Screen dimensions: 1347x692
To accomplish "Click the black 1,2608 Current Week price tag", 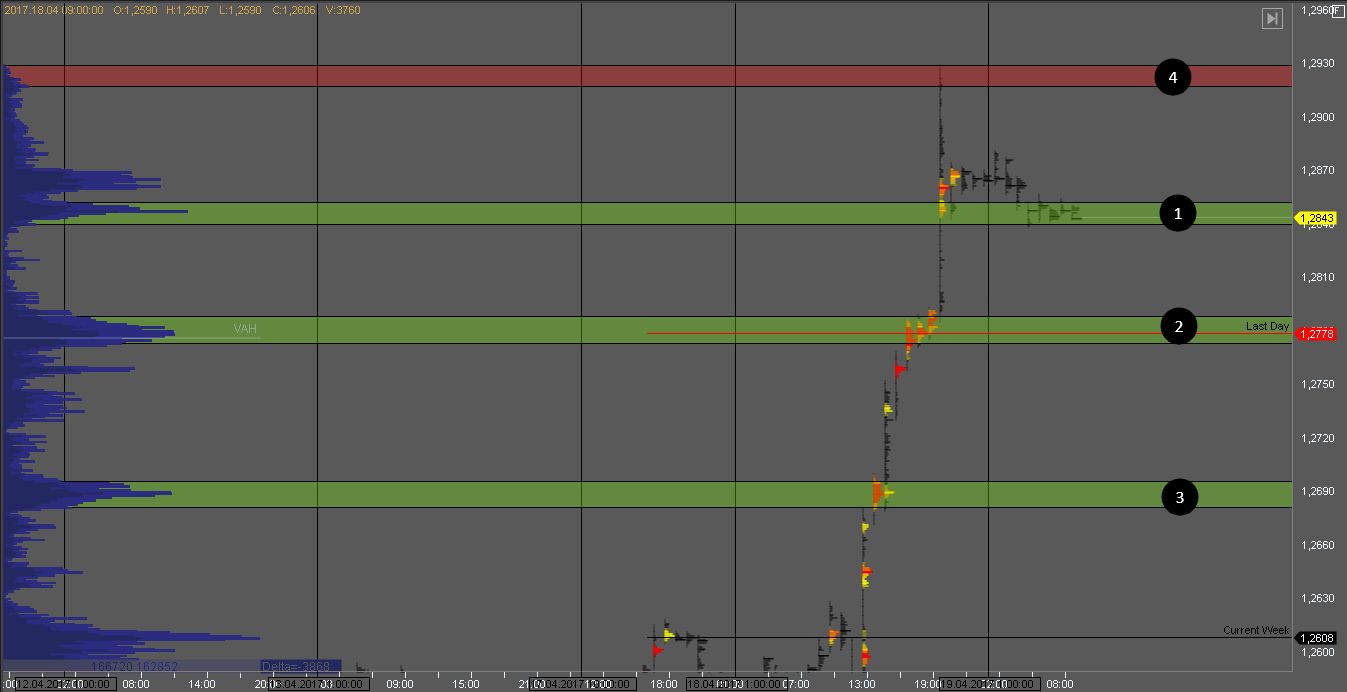I will pyautogui.click(x=1316, y=637).
